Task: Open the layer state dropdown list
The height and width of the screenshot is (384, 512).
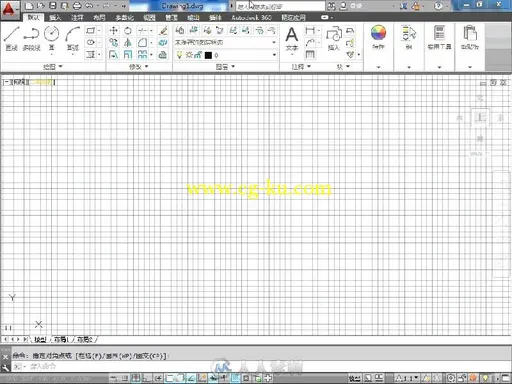Action: 225,42
